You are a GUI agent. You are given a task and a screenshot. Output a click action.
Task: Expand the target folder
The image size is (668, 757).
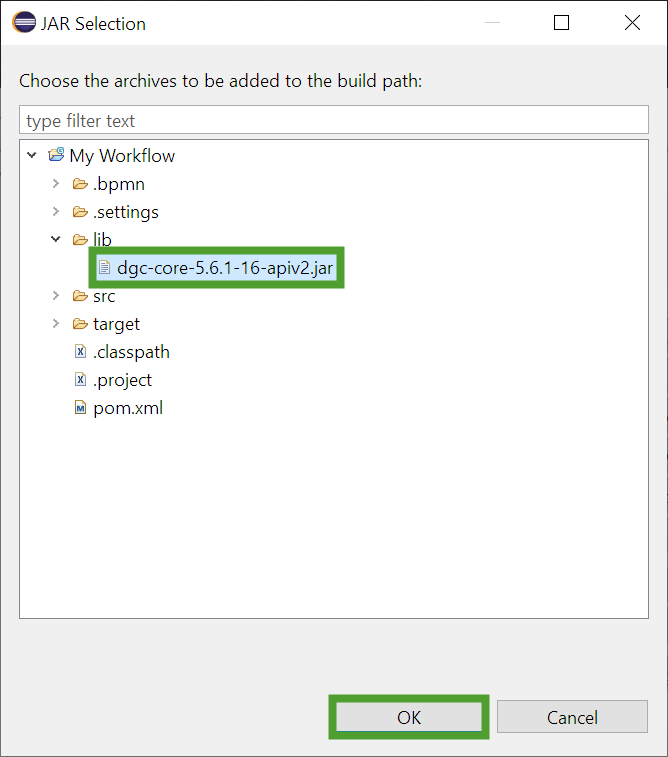[56, 324]
